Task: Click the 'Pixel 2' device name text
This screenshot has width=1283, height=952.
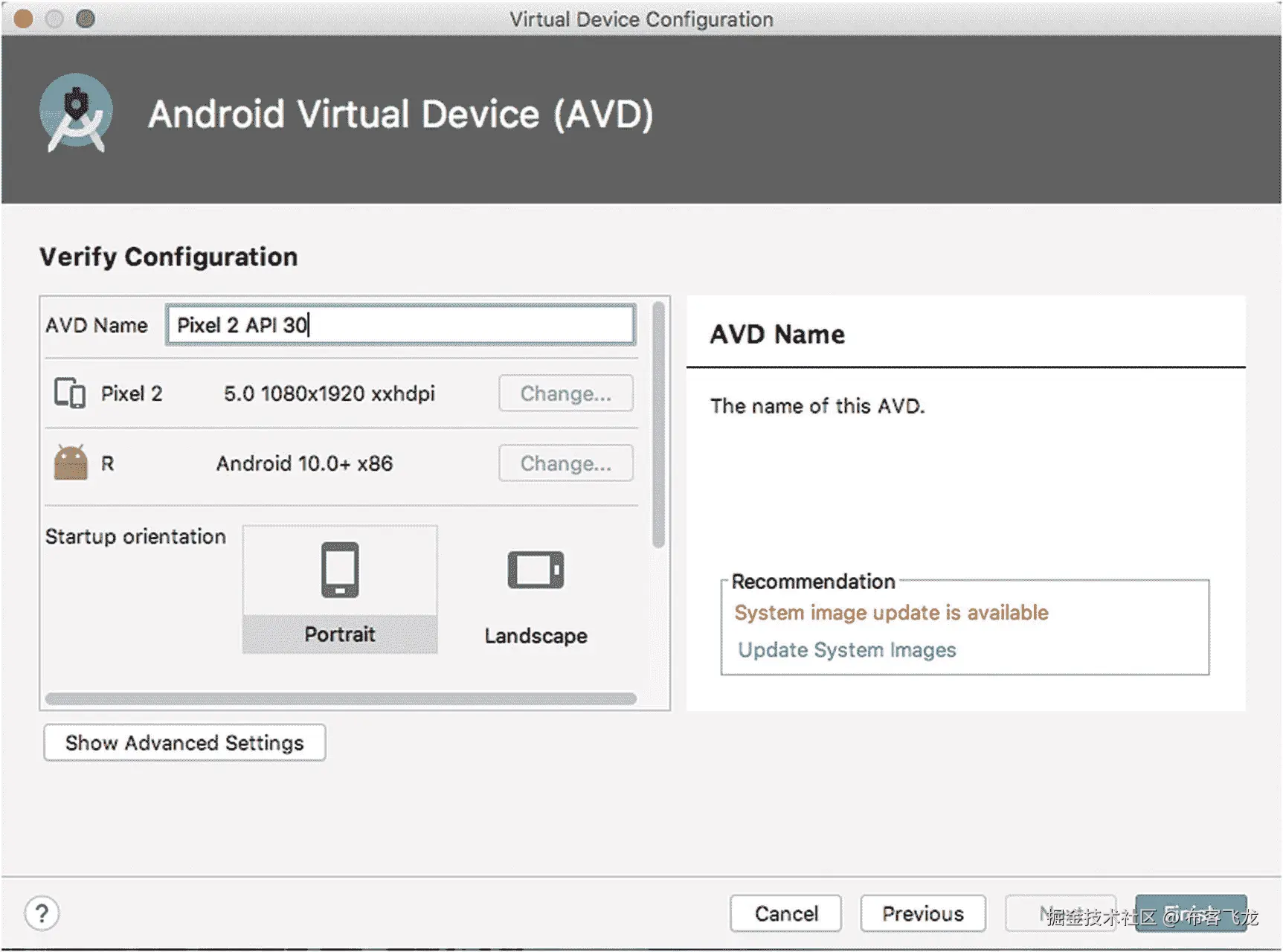Action: tap(132, 393)
